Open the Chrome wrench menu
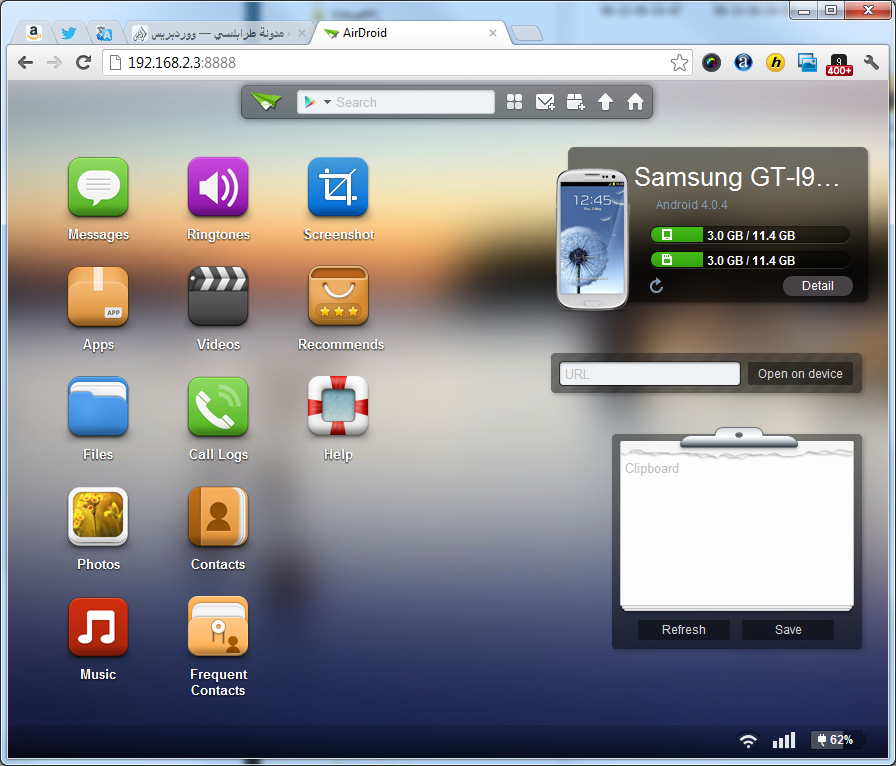The height and width of the screenshot is (766, 896). 871,62
